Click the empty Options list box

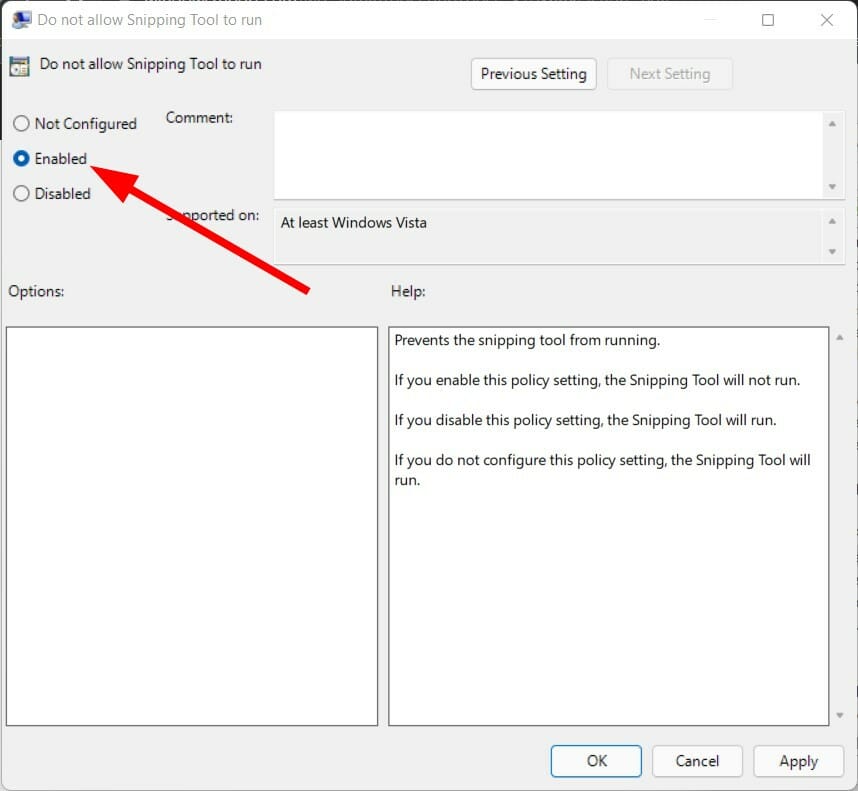(x=192, y=526)
